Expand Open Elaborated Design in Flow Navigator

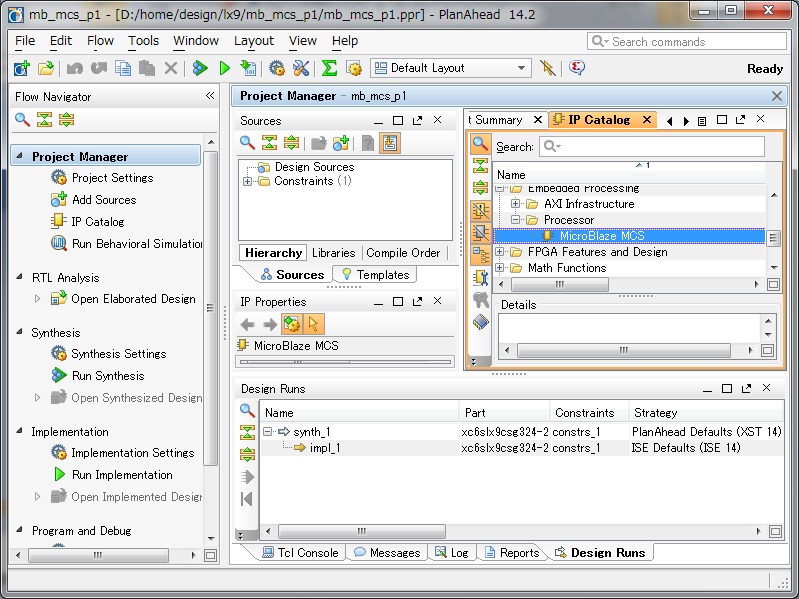click(x=37, y=298)
